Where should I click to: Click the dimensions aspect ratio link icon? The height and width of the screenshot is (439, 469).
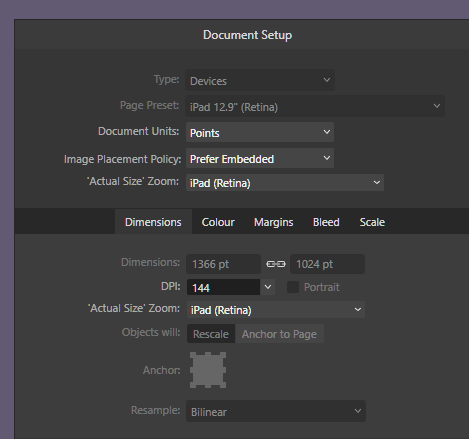[x=276, y=264]
